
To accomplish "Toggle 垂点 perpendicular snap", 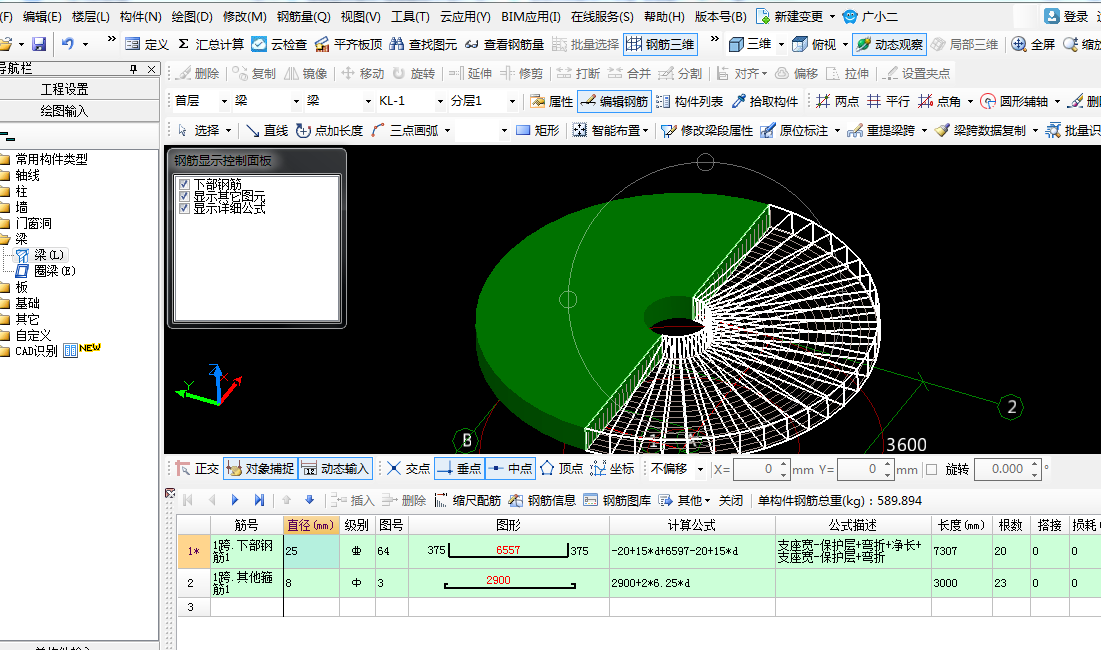I will tap(459, 469).
